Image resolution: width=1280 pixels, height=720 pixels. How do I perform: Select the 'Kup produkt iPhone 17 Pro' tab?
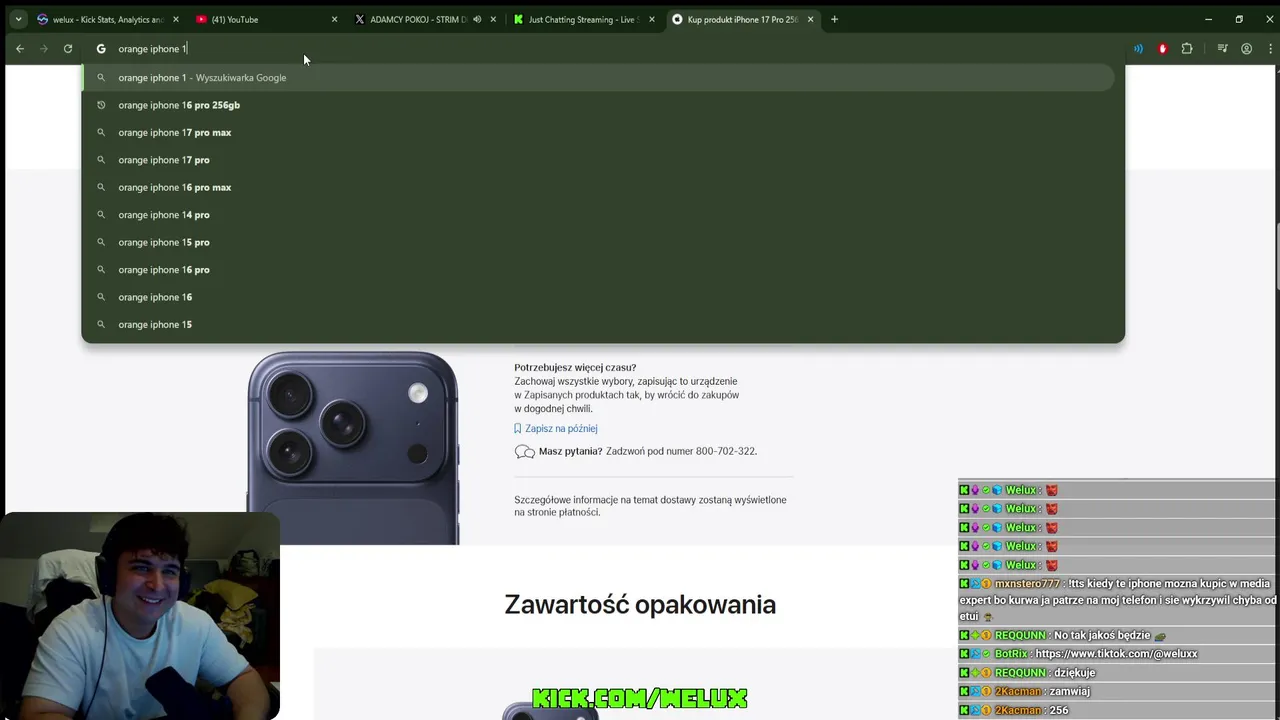click(x=743, y=19)
